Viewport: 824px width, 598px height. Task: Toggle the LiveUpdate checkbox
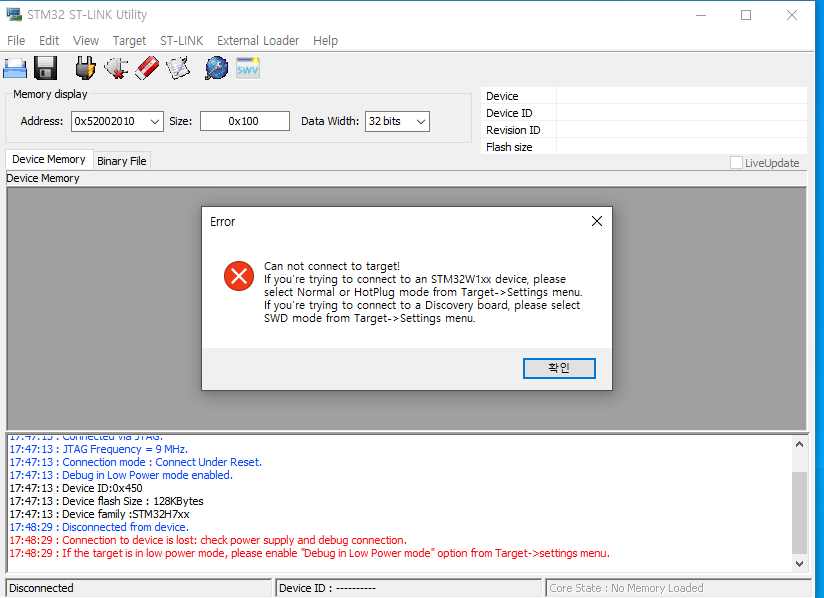(x=736, y=163)
